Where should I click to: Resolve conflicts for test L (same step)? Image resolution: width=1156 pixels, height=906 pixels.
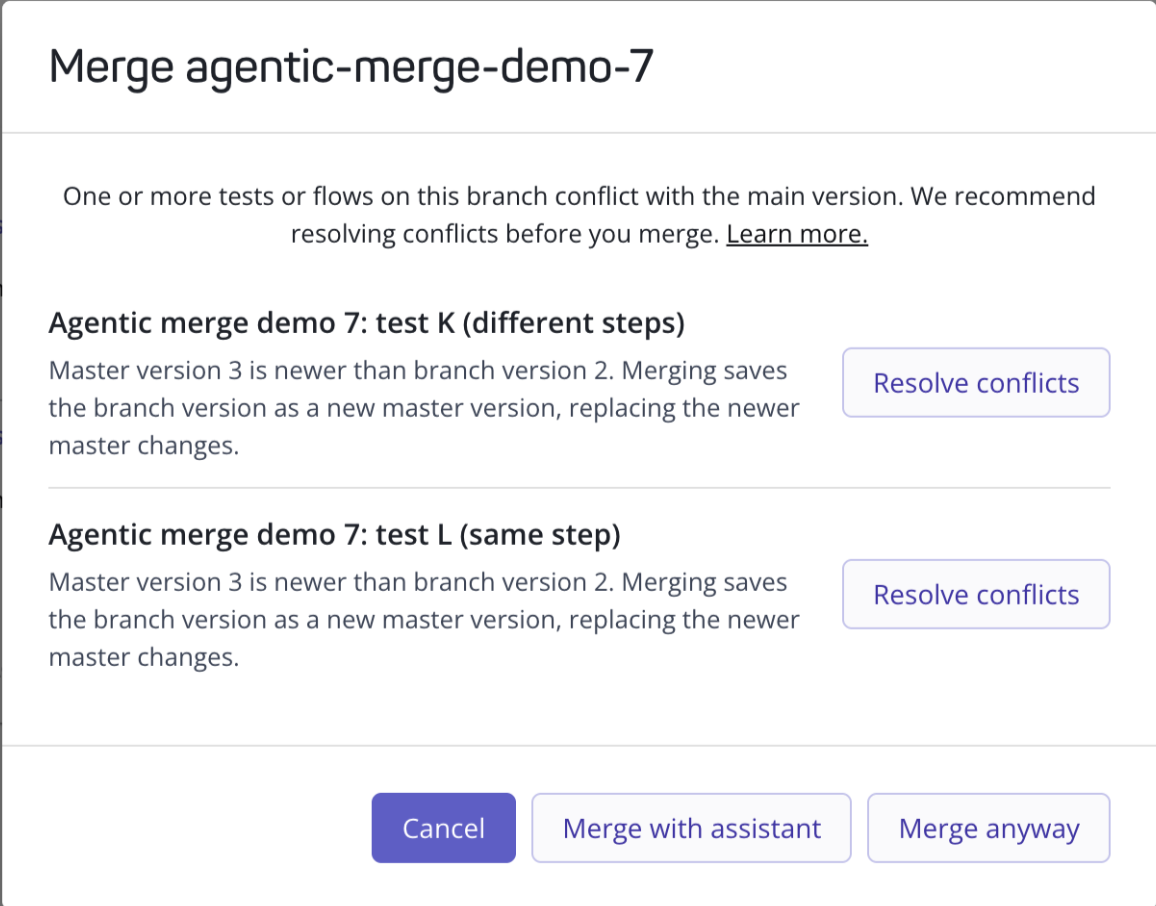(975, 594)
